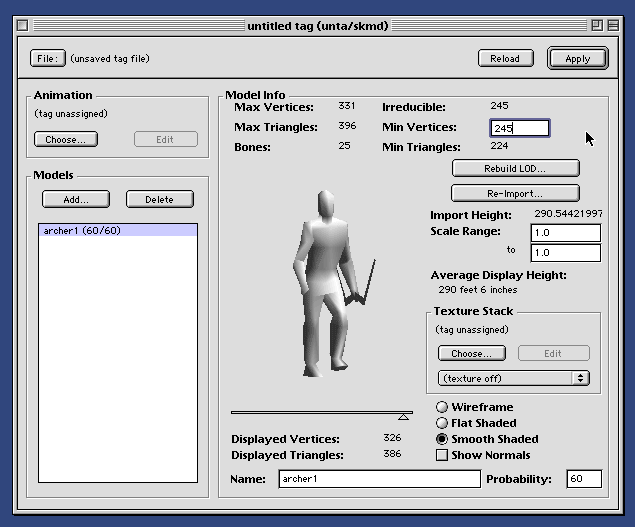This screenshot has height=527, width=635.
Task: Delete the selected model
Action: pyautogui.click(x=159, y=200)
